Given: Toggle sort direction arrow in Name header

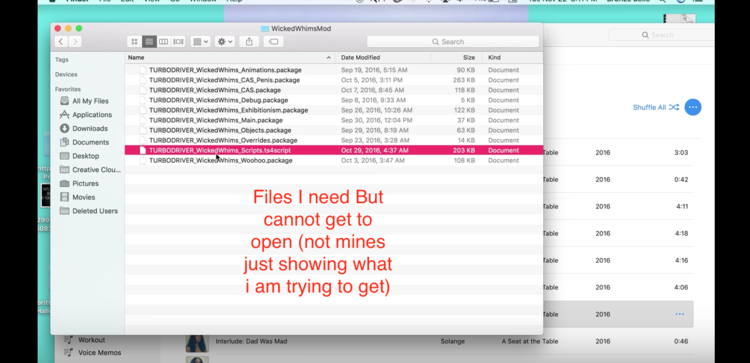Looking at the screenshot, I should [x=329, y=57].
